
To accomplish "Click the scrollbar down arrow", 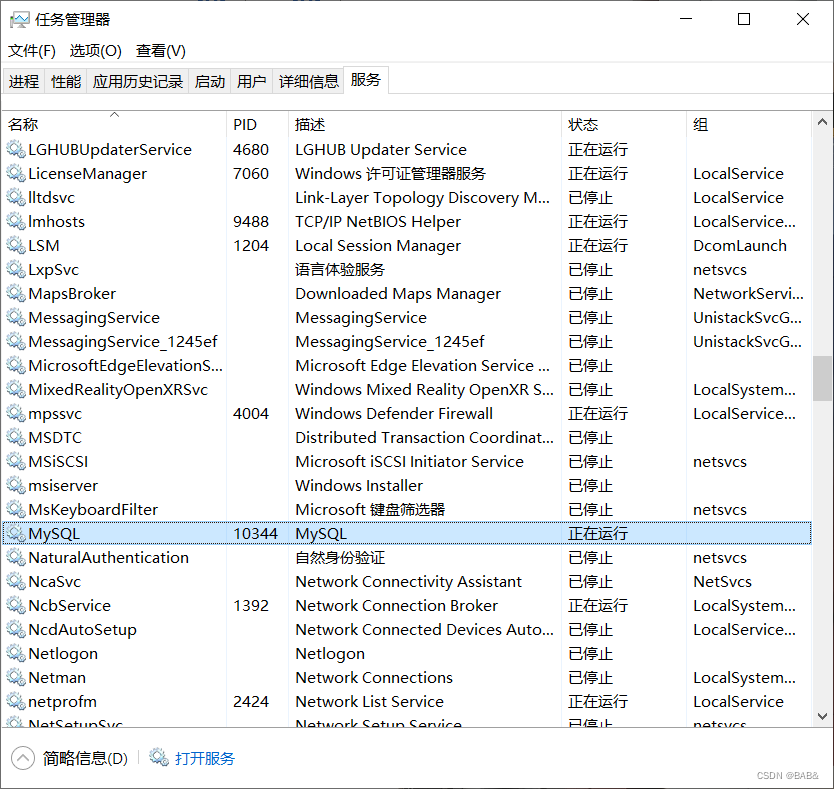I will (822, 716).
